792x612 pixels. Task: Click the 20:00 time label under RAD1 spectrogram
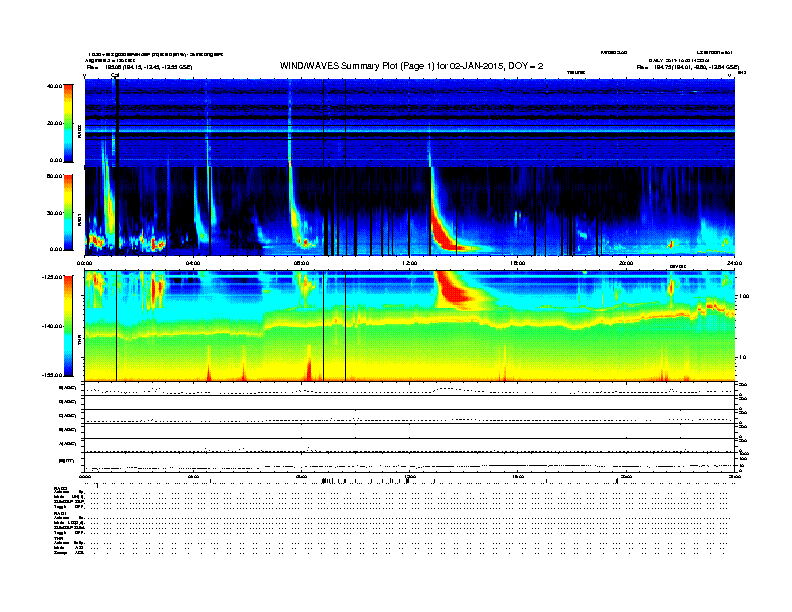[626, 263]
